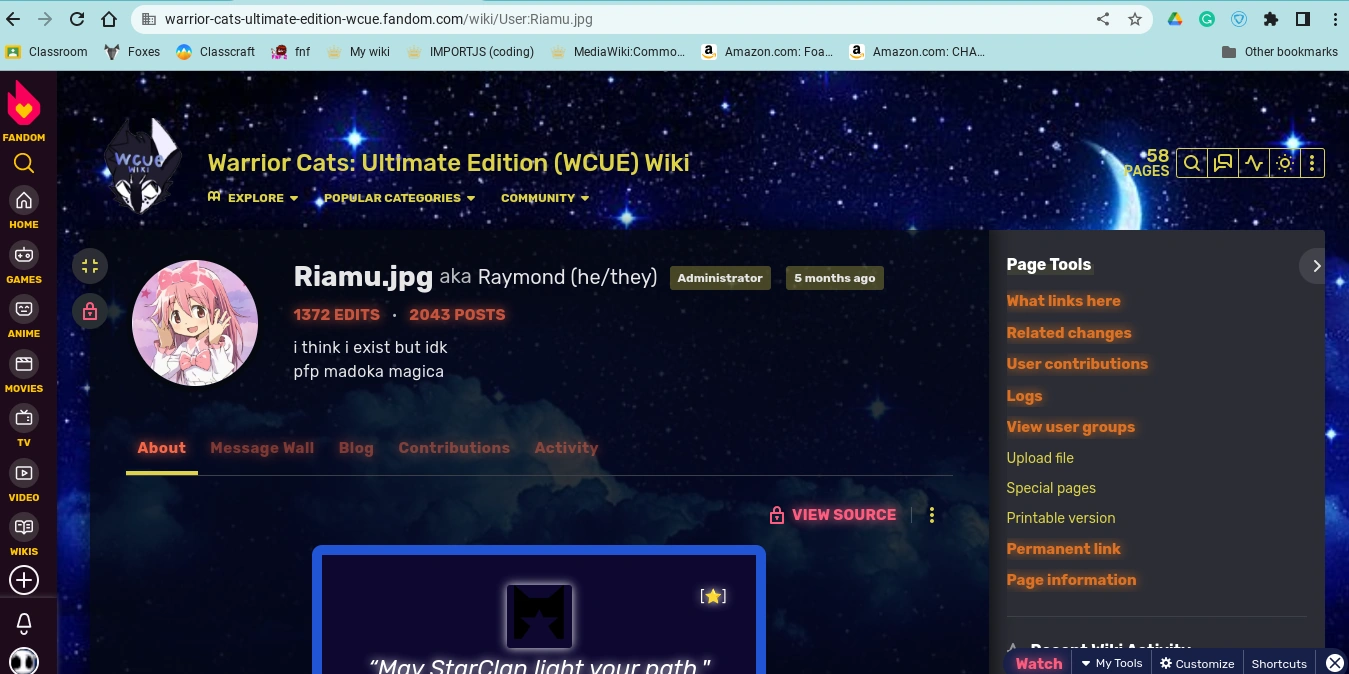1349x674 pixels.
Task: Open notifications via the bell icon
Action: pyautogui.click(x=24, y=622)
